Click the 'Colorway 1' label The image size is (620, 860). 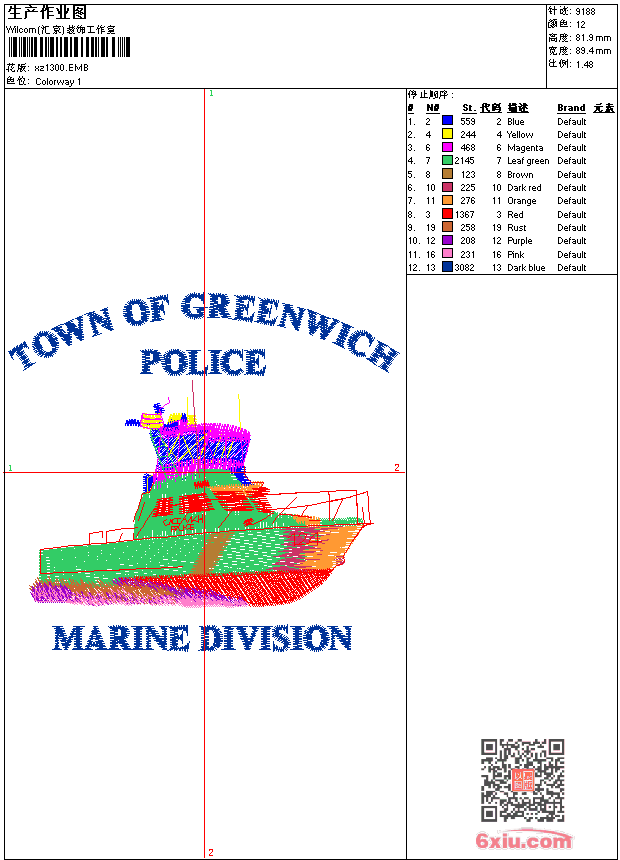[x=58, y=82]
